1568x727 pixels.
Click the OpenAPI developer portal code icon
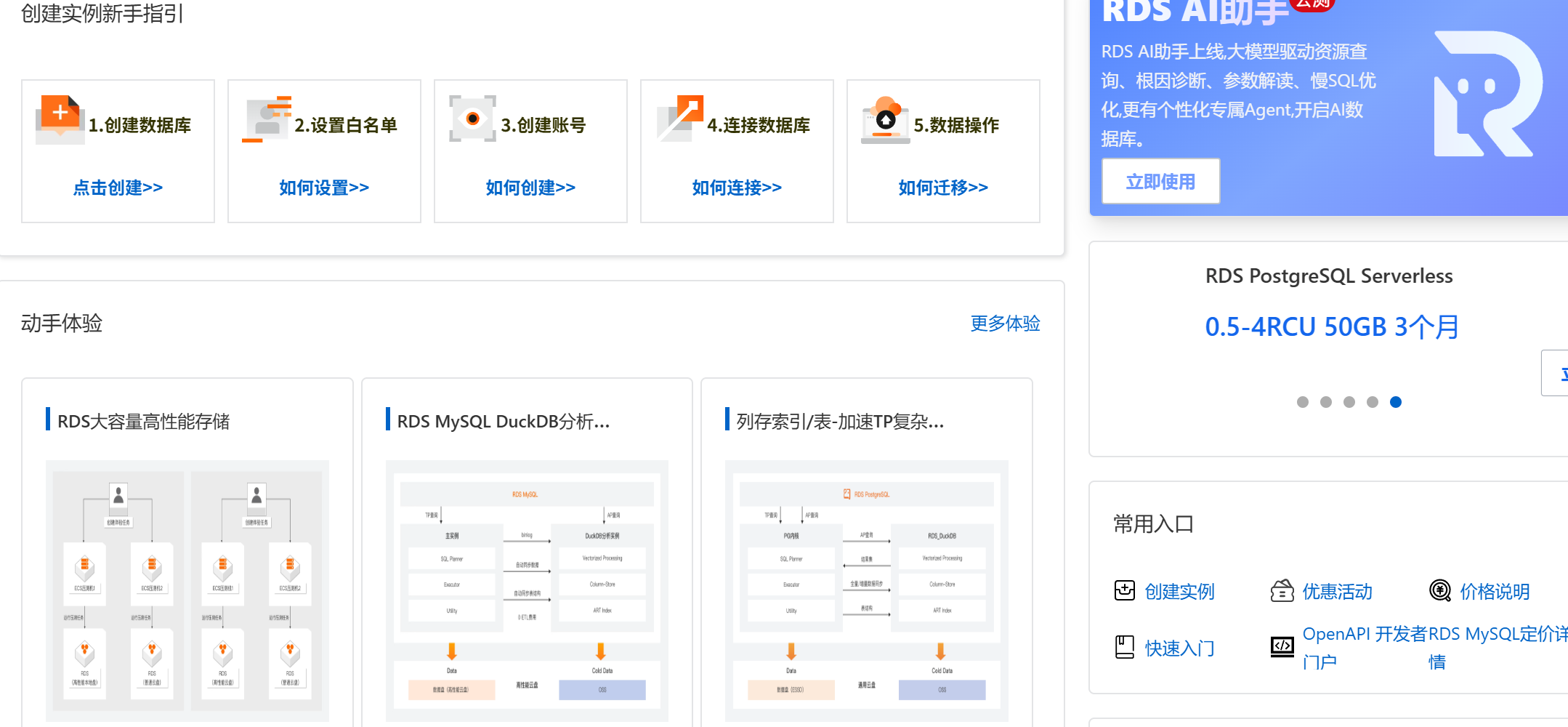click(x=1282, y=646)
